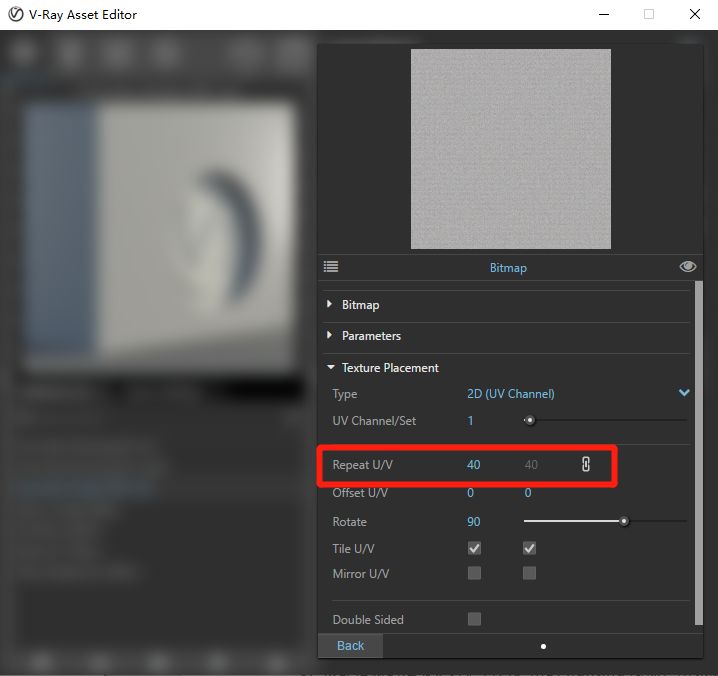Click the list menu icon beside Bitmap
This screenshot has width=718, height=676.
point(331,267)
